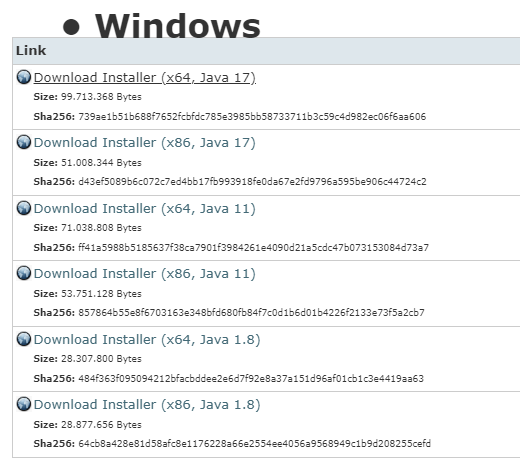Click globe icon beside x86 Java 17 installer

[x=24, y=142]
